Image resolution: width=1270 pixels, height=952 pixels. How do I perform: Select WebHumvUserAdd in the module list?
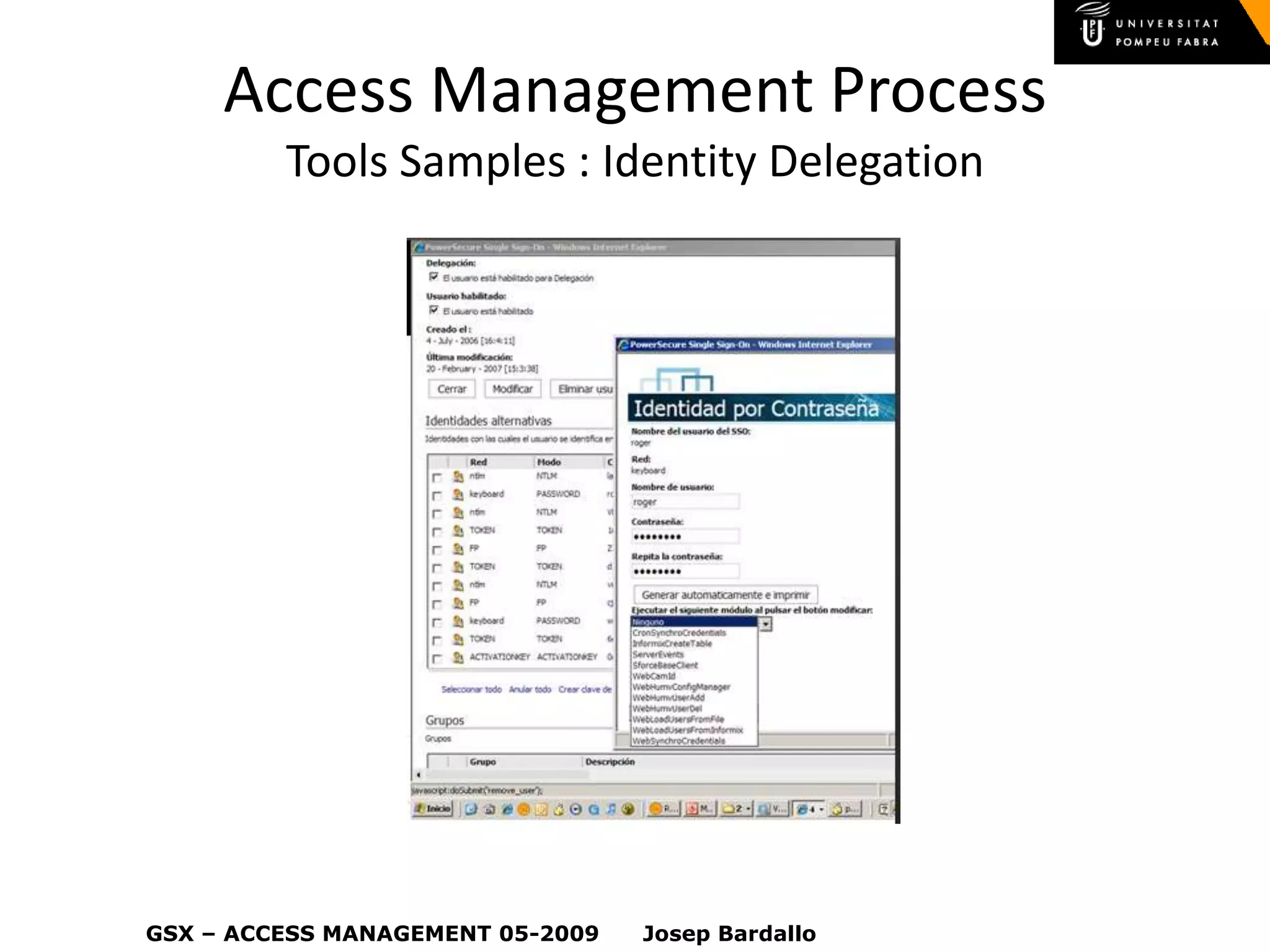[x=694, y=697]
